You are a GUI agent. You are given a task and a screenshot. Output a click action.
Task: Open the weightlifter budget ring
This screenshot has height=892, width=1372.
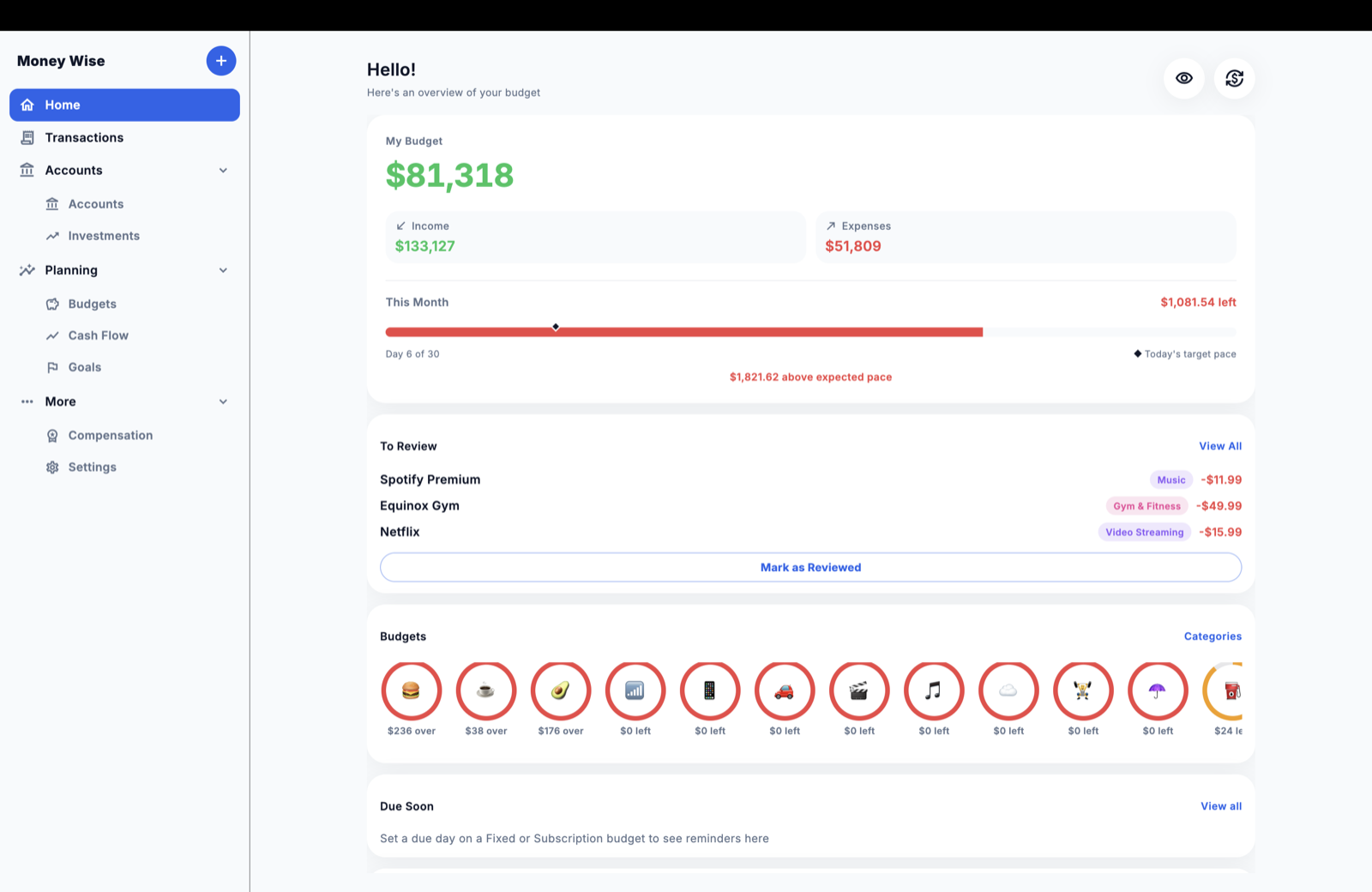point(1083,690)
